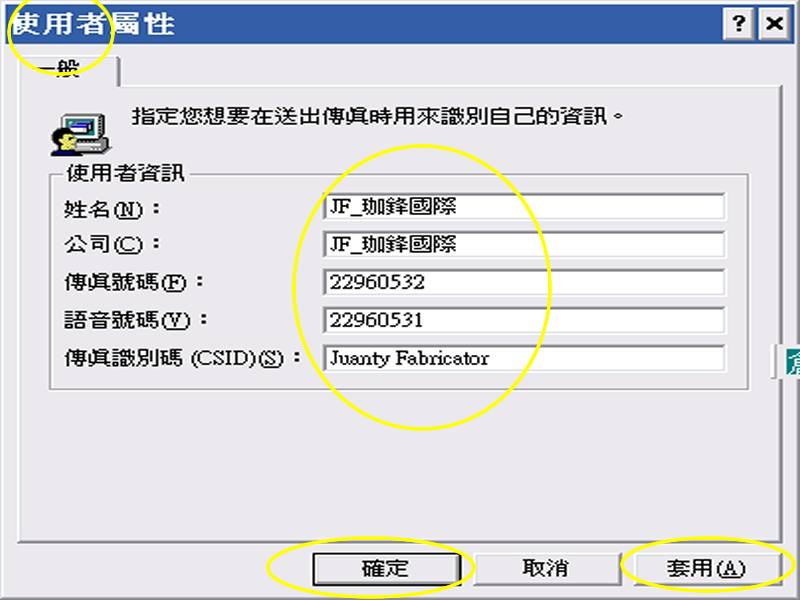Click the CSID field with Juanty Fabricator
The image size is (800, 600).
click(x=523, y=359)
